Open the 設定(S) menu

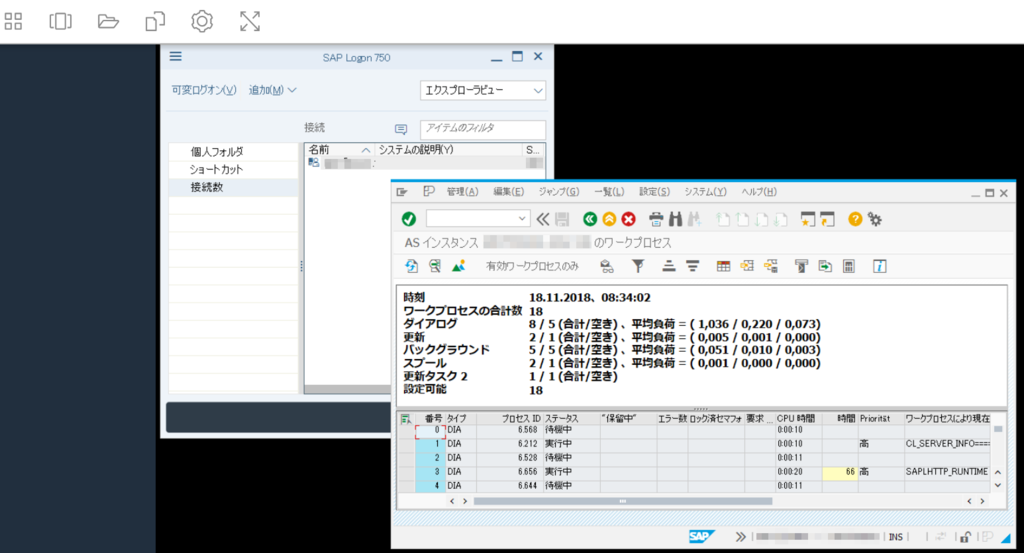click(654, 192)
